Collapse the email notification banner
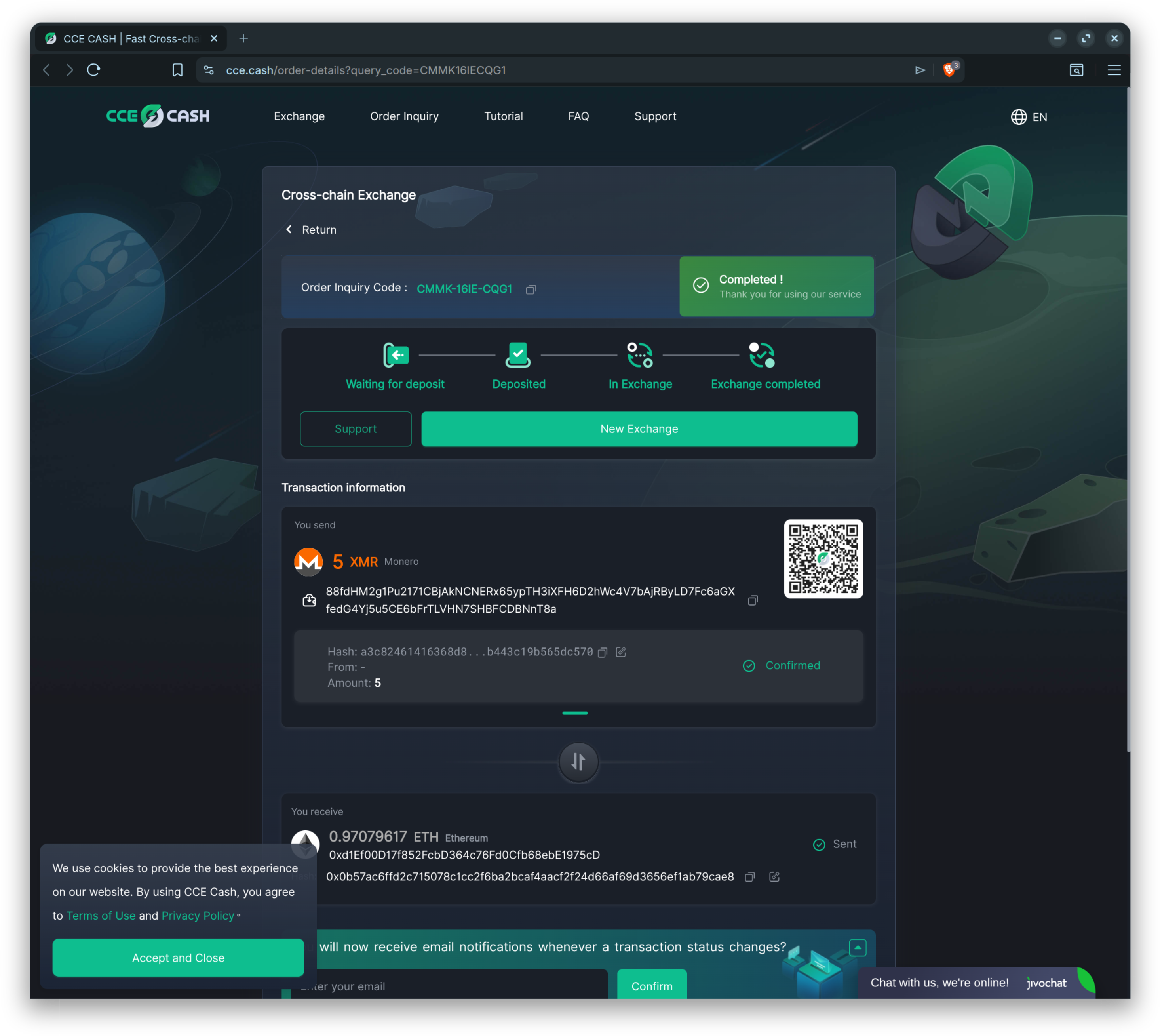 point(858,948)
